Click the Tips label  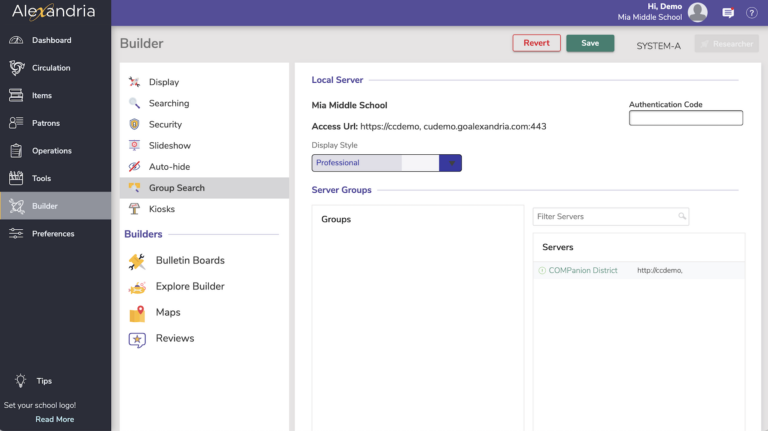(44, 381)
